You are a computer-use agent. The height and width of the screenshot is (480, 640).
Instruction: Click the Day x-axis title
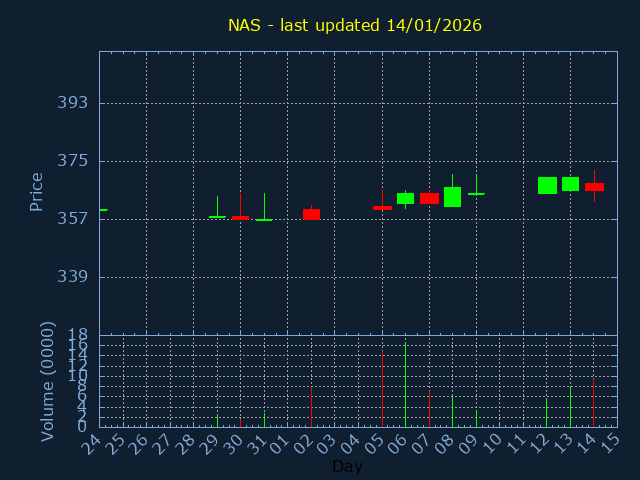(x=347, y=467)
